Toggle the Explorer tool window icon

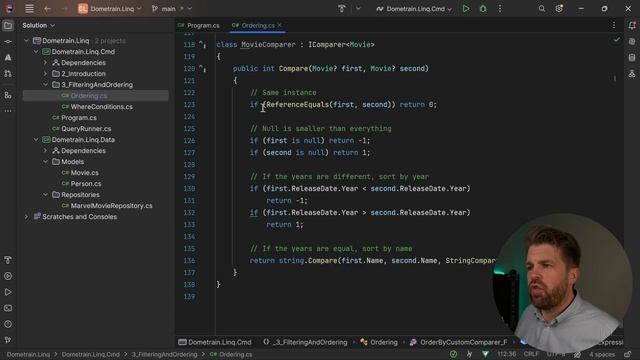pos(8,26)
